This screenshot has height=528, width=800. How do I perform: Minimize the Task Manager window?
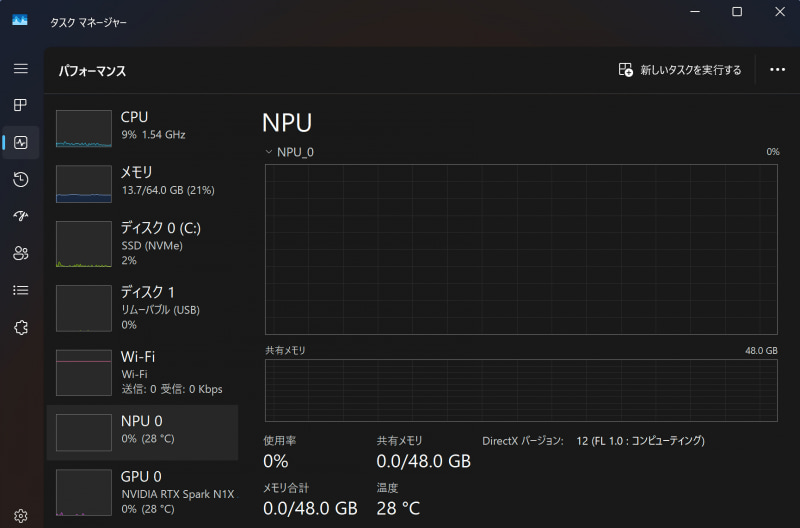click(x=695, y=11)
